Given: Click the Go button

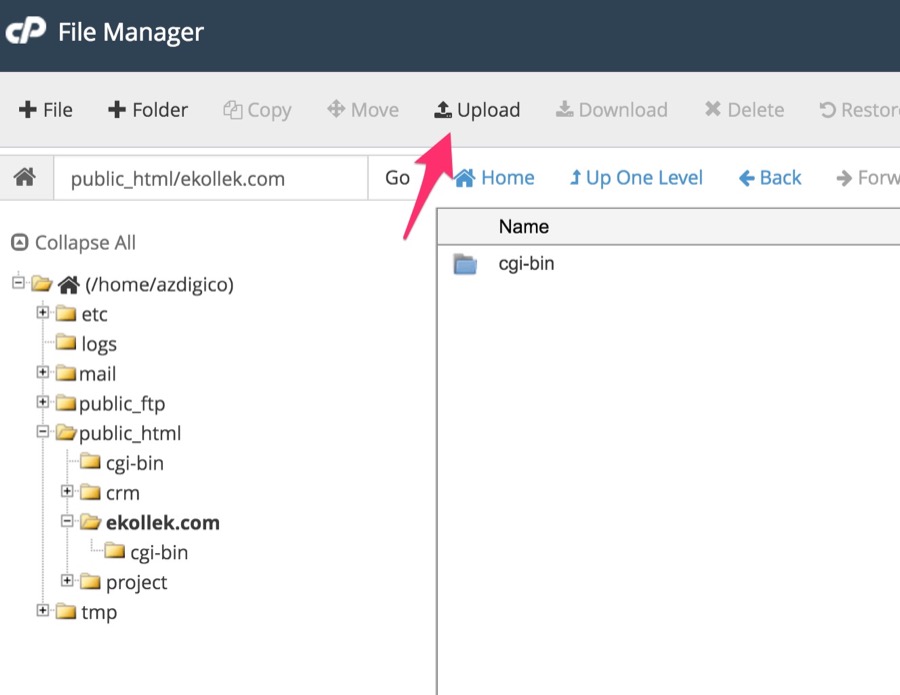Looking at the screenshot, I should coord(397,178).
